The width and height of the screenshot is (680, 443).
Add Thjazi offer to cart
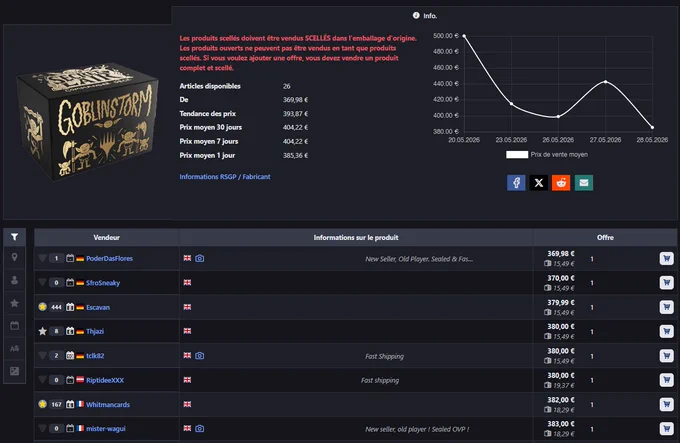pos(667,331)
